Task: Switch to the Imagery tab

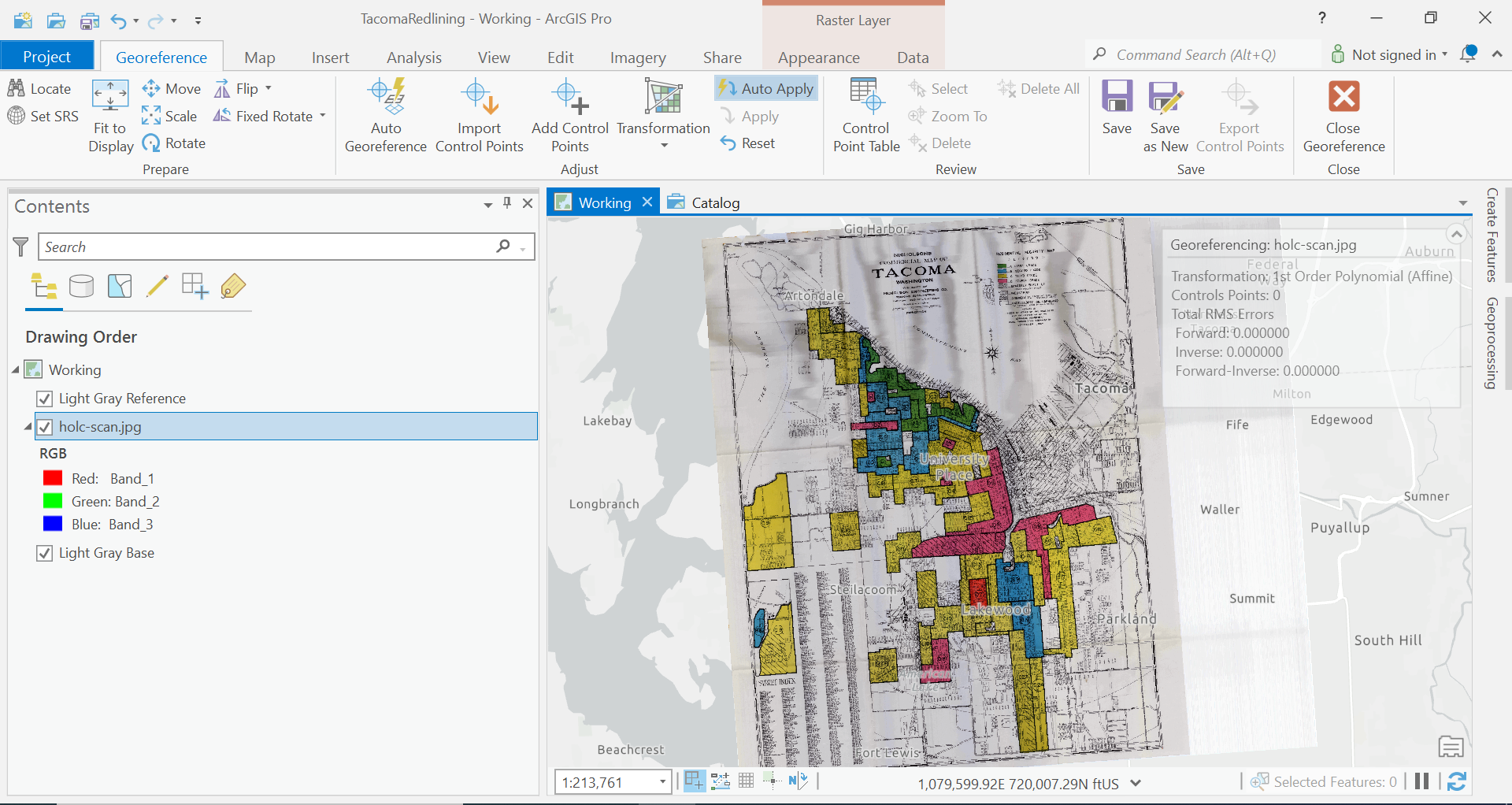Action: pos(638,57)
